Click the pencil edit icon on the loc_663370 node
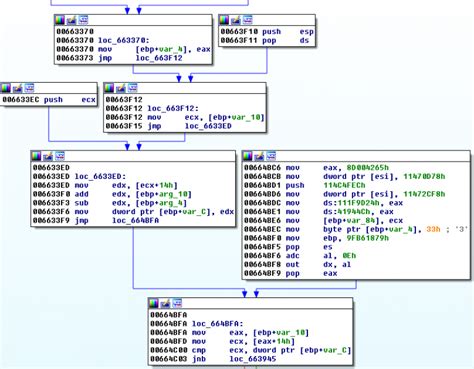The height and width of the screenshot is (369, 474). click(x=71, y=20)
